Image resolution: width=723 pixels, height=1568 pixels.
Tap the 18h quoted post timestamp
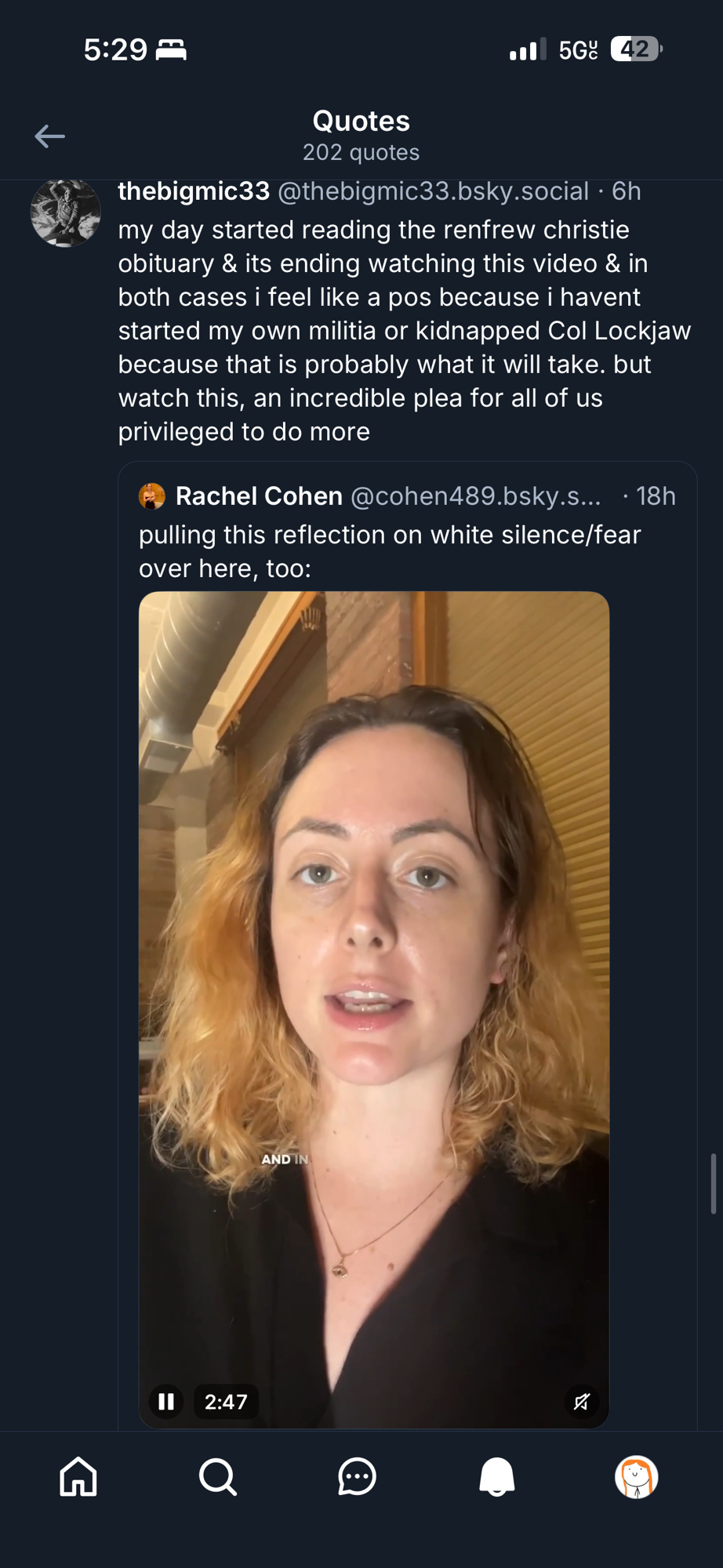click(x=656, y=496)
